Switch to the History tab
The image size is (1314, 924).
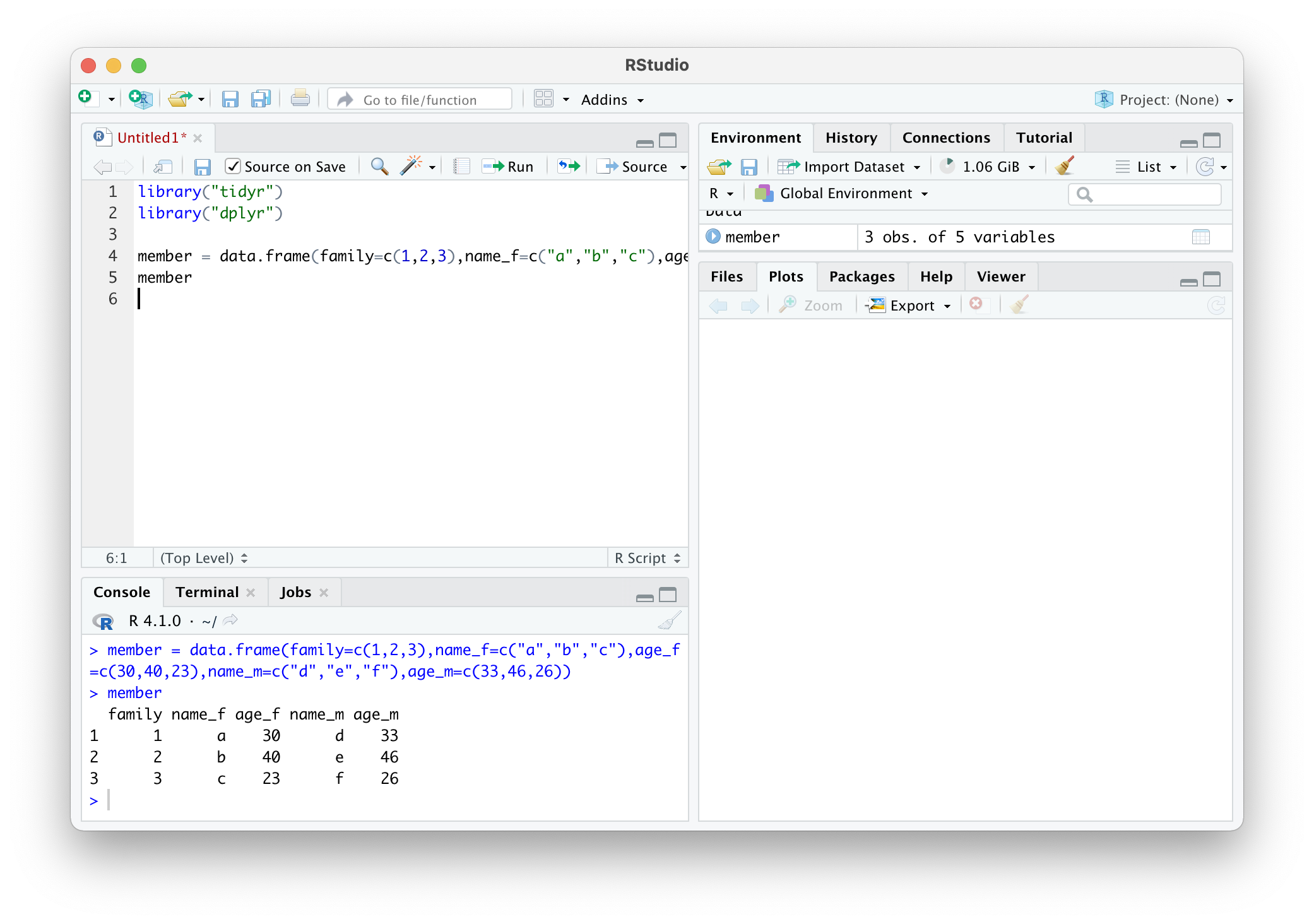[851, 138]
